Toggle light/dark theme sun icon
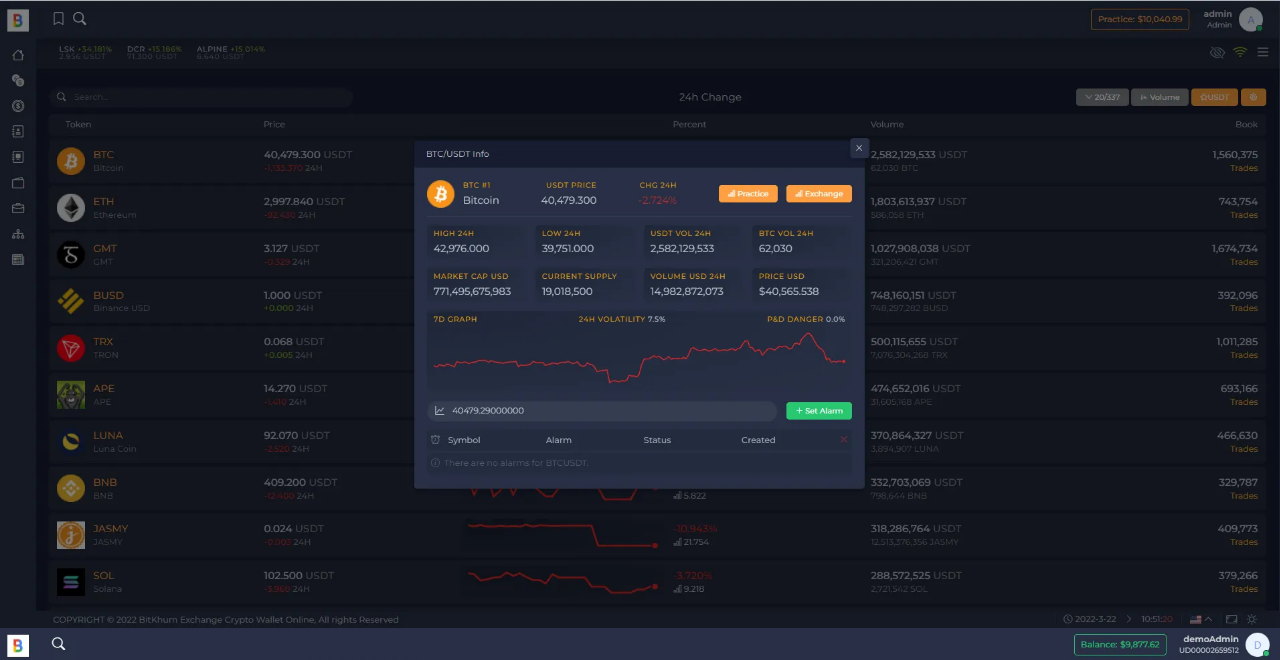This screenshot has height=660, width=1280. pyautogui.click(x=1252, y=620)
